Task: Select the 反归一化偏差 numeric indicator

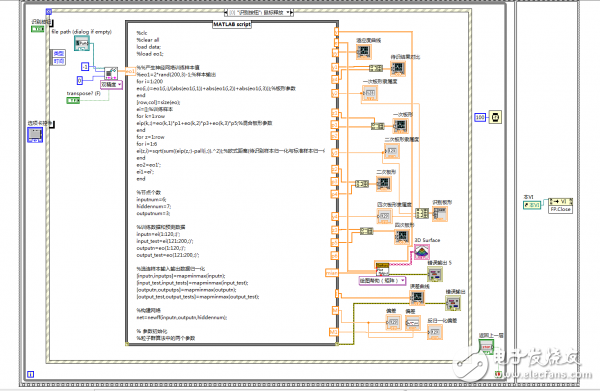Action: pyautogui.click(x=435, y=332)
